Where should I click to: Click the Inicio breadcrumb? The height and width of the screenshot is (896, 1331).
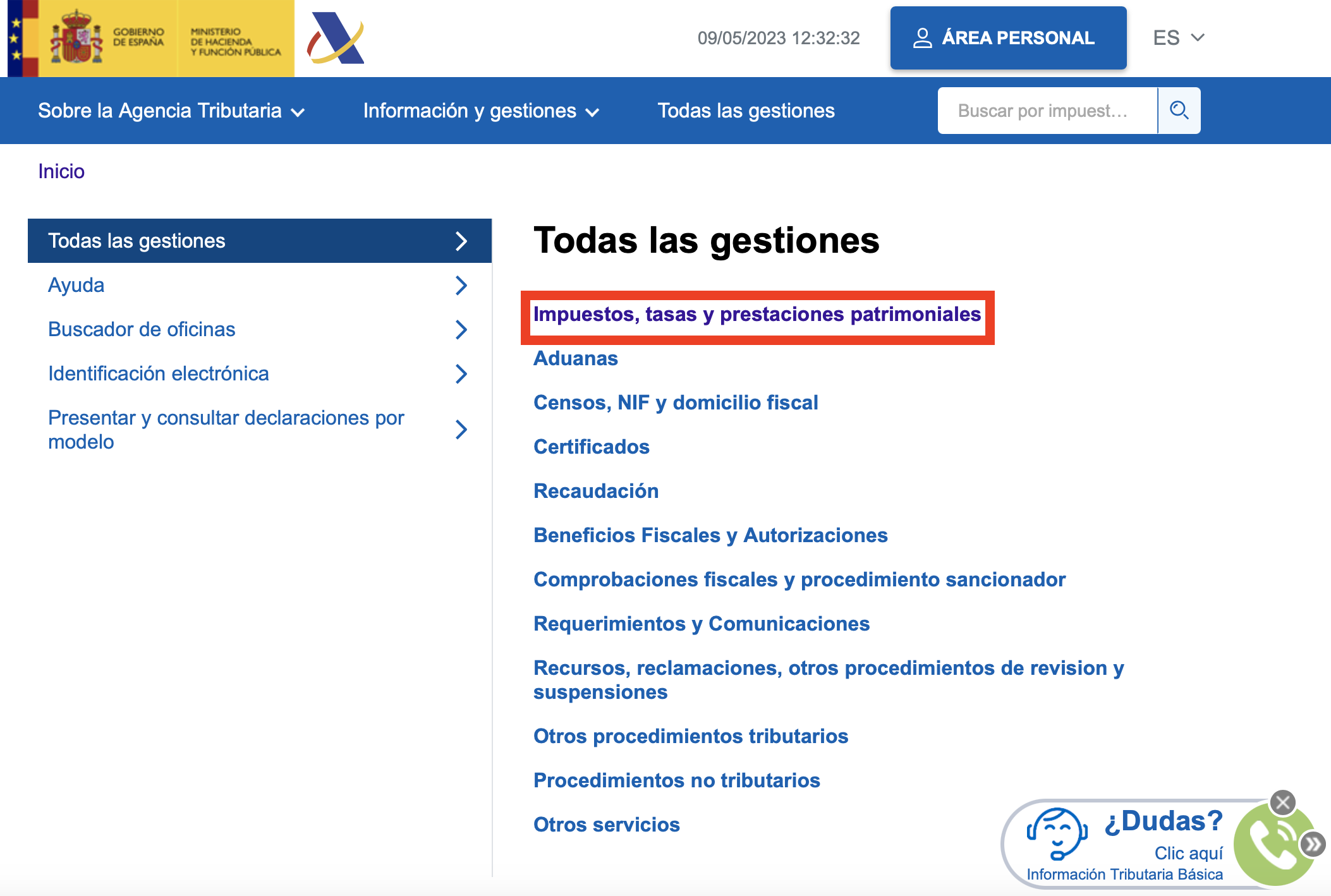tap(61, 171)
